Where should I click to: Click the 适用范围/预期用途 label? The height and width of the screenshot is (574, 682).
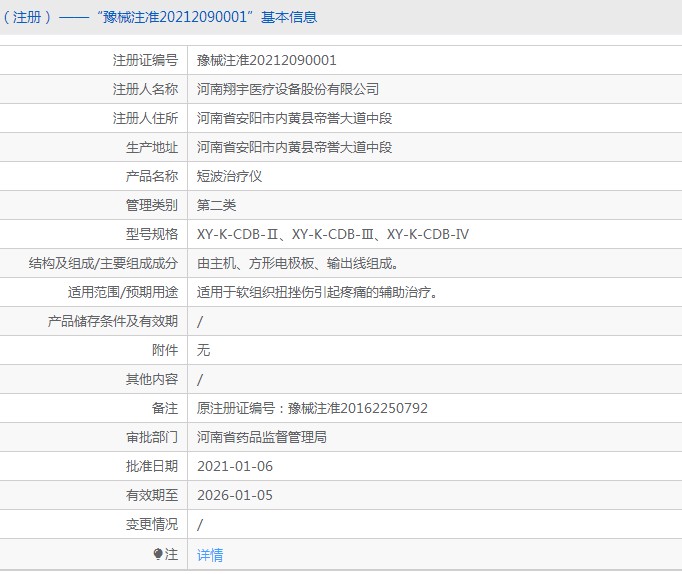(123, 292)
